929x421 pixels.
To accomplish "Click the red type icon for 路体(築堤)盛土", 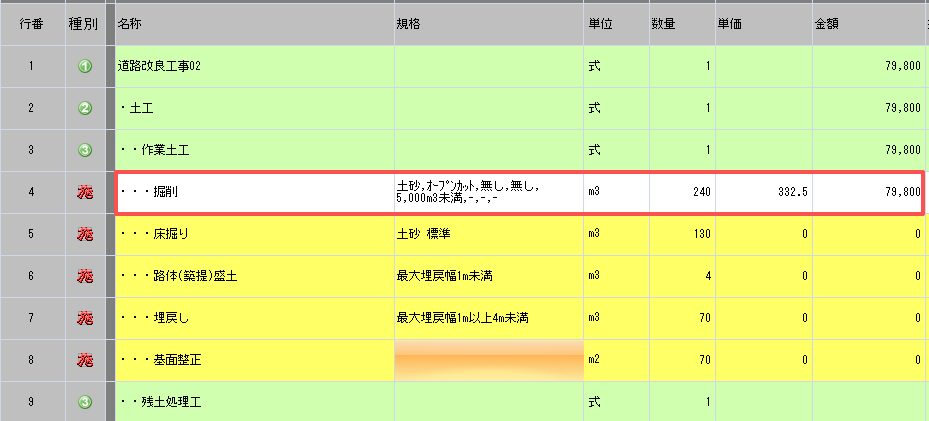I will pos(85,276).
